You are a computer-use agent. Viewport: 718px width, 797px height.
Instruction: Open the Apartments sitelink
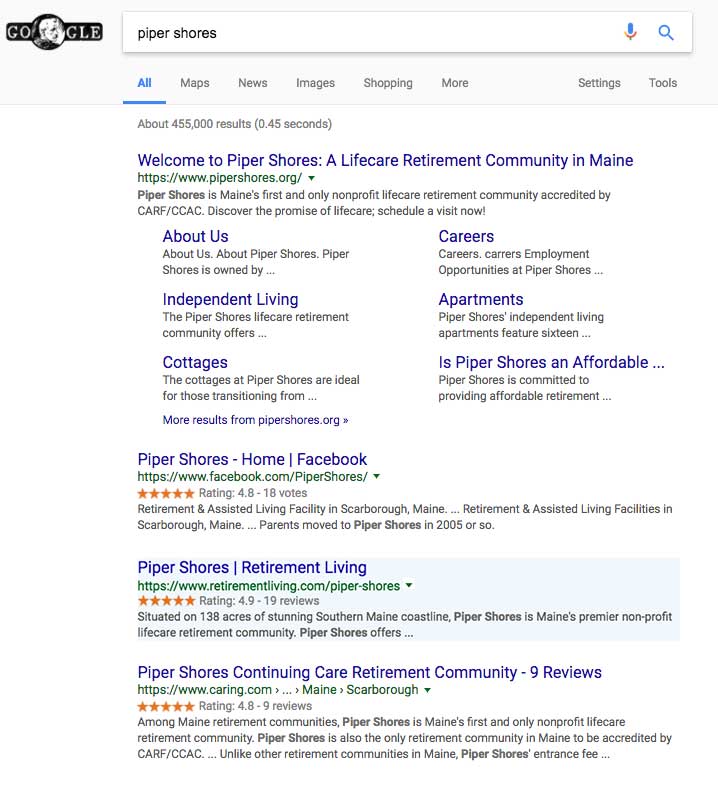481,299
